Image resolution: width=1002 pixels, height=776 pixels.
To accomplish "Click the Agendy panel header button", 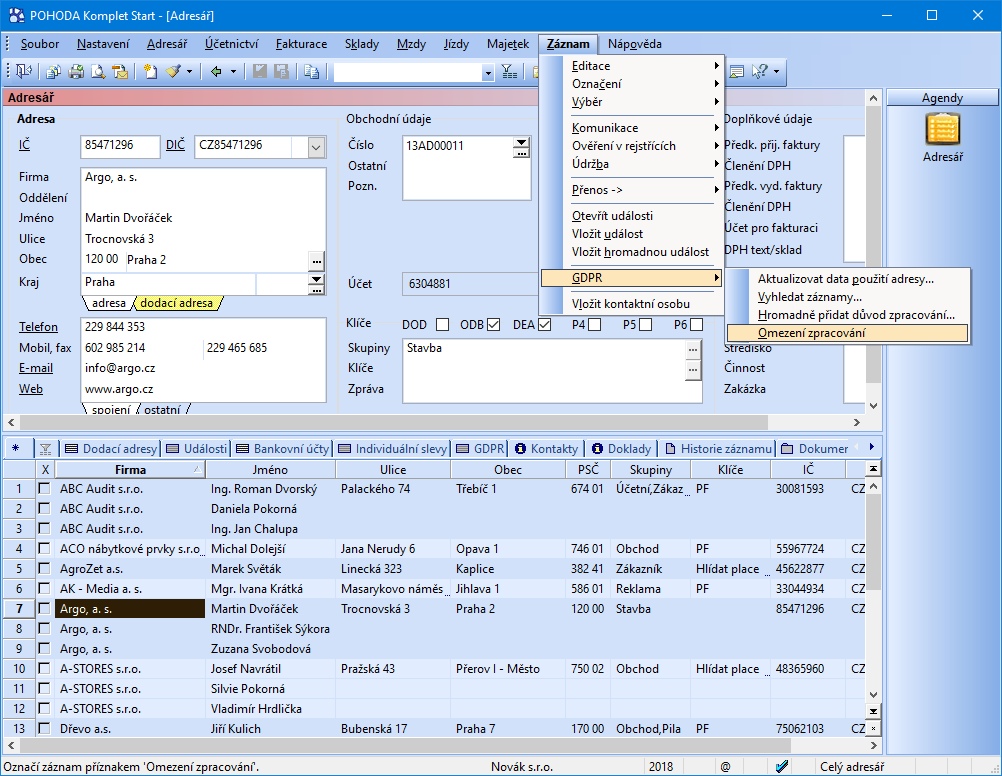I will (942, 98).
